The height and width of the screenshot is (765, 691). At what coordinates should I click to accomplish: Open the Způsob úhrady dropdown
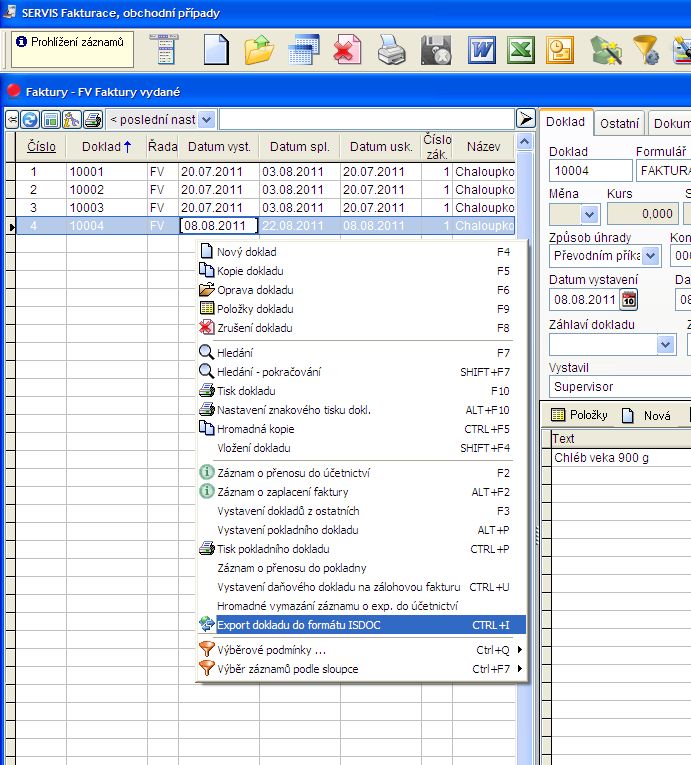pos(651,256)
